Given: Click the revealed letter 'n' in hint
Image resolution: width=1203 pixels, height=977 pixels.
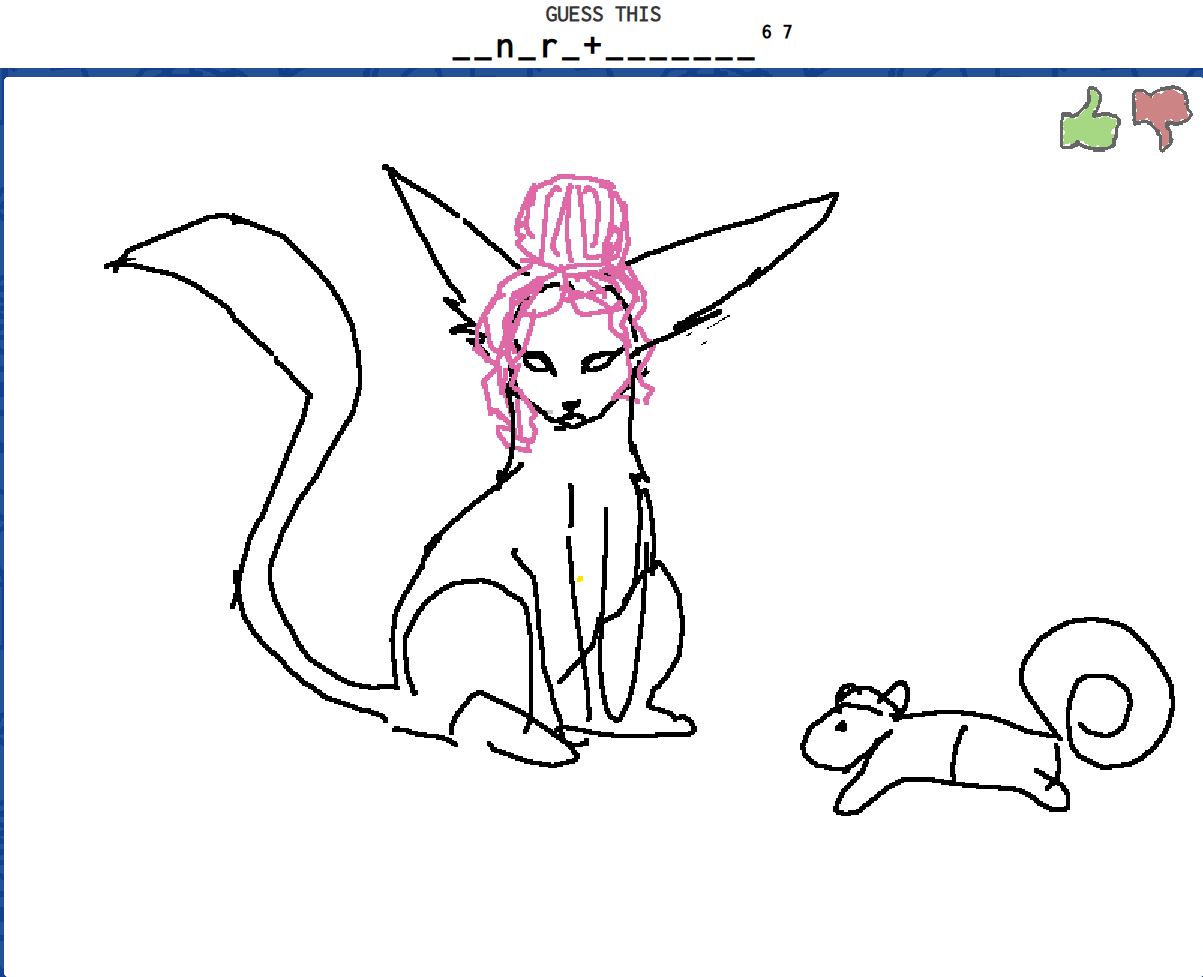Looking at the screenshot, I should click(504, 47).
